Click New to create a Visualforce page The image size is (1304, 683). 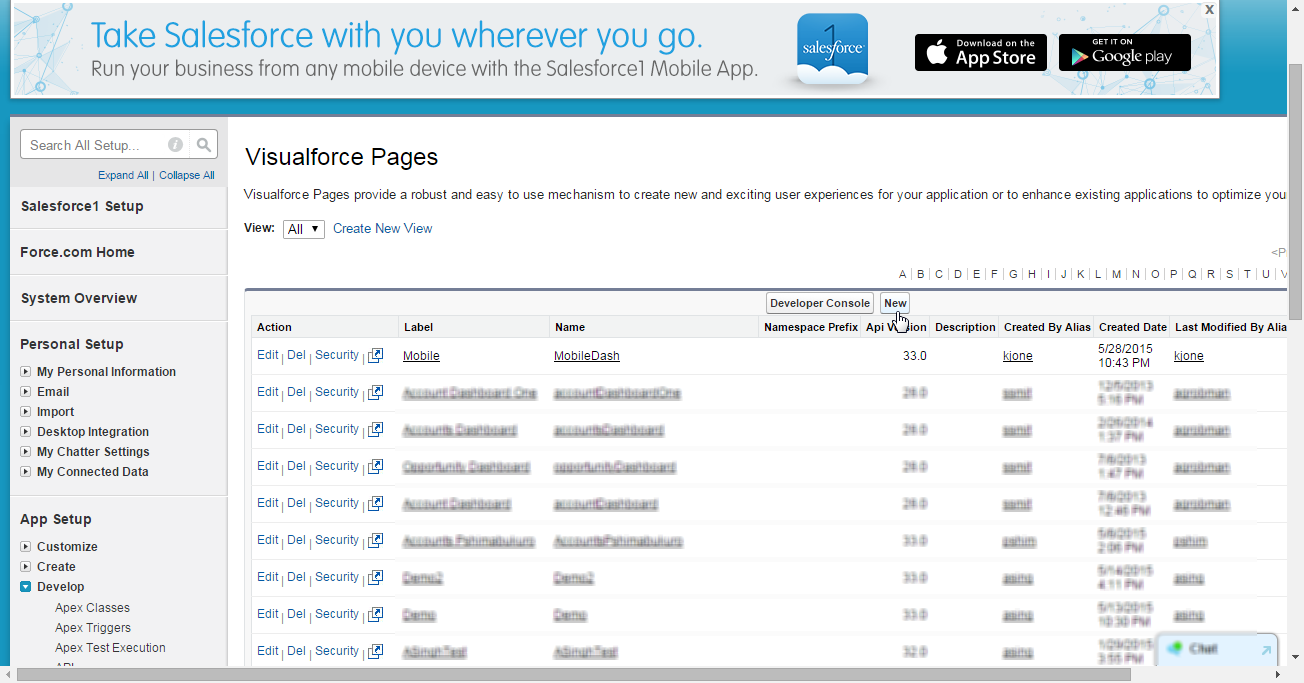[x=894, y=302]
